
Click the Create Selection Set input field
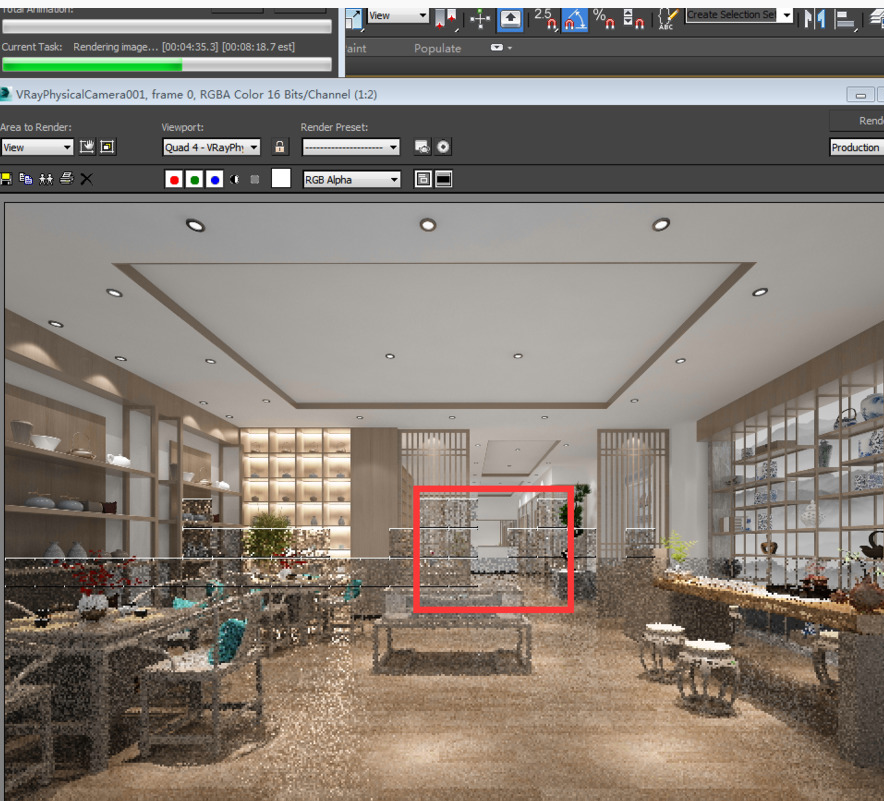coord(732,15)
